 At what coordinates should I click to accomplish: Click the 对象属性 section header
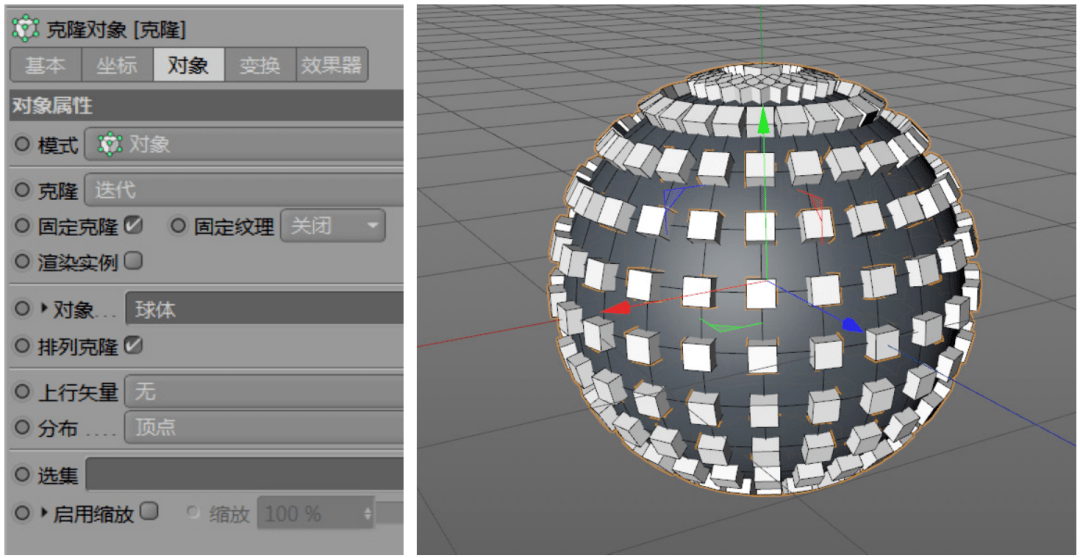(207, 106)
